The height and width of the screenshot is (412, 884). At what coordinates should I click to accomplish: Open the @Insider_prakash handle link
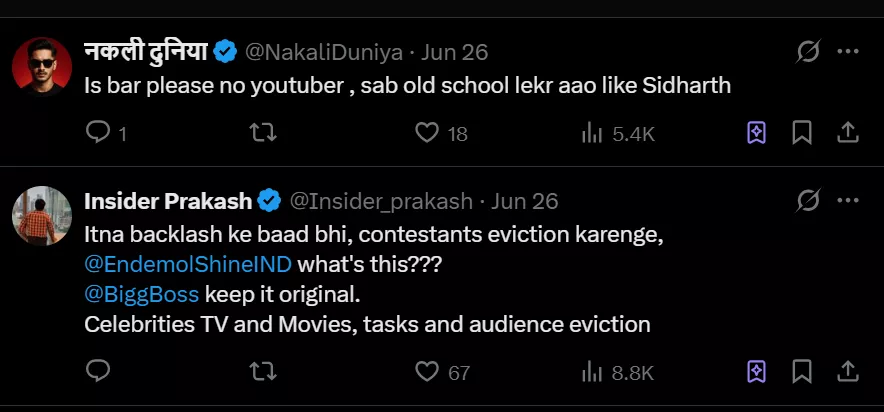(380, 201)
